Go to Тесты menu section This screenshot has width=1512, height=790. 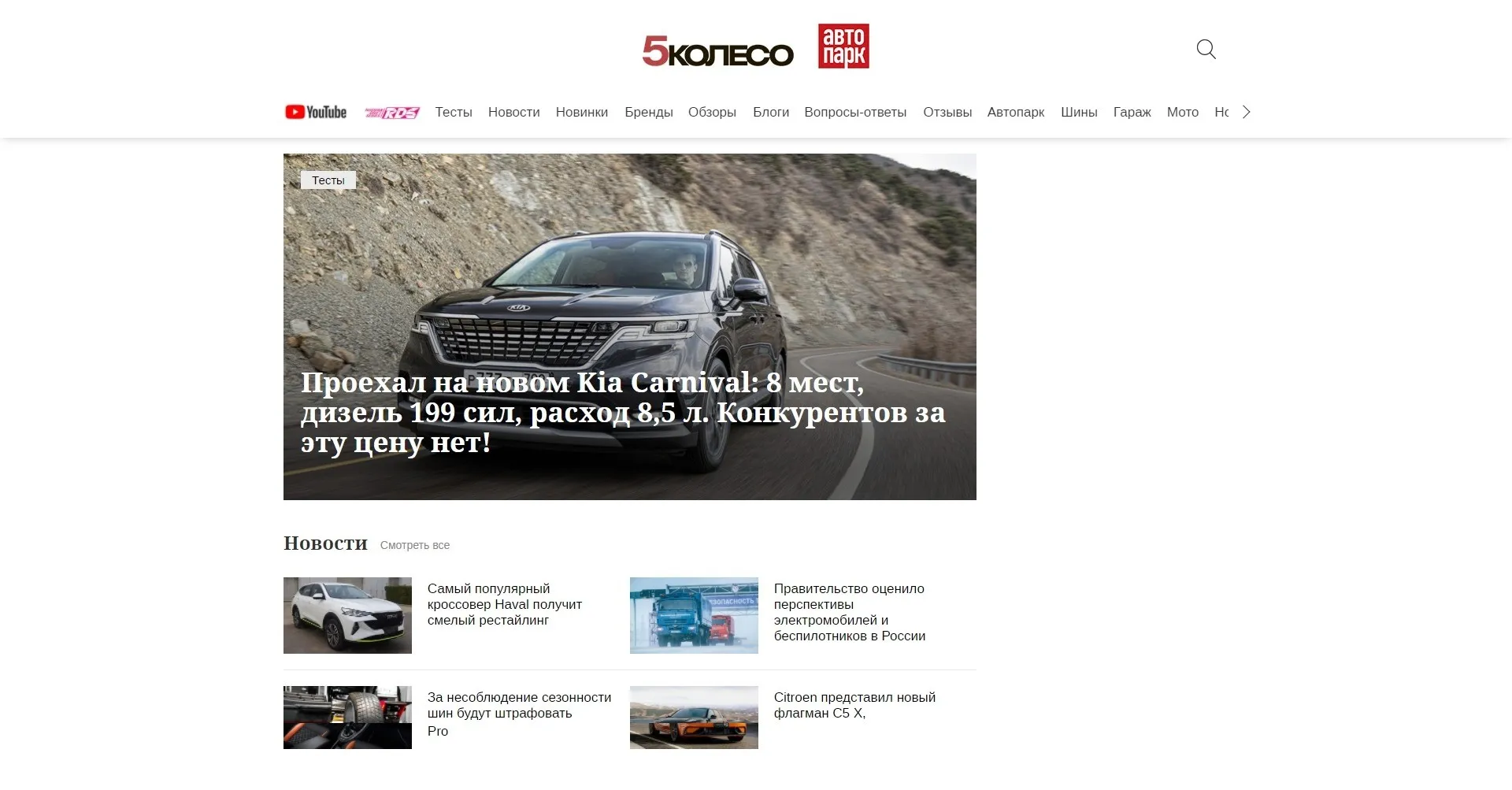click(454, 112)
